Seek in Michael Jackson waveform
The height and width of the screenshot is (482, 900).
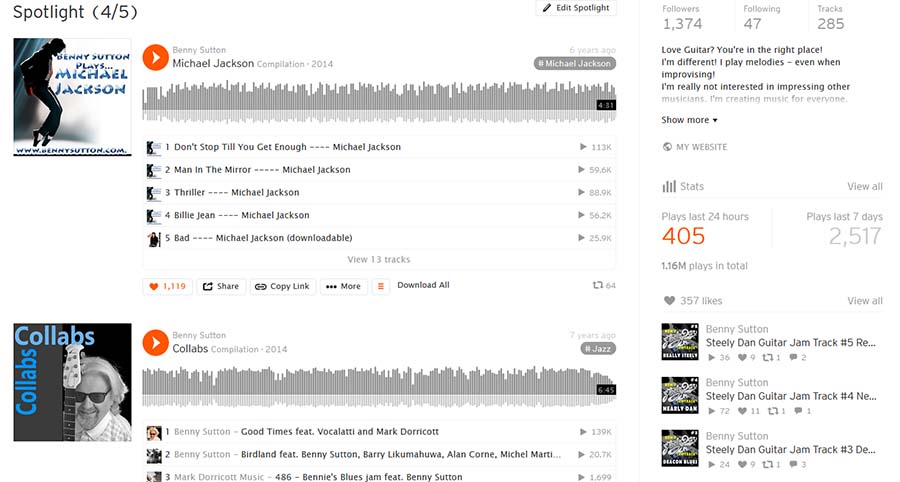(x=379, y=102)
